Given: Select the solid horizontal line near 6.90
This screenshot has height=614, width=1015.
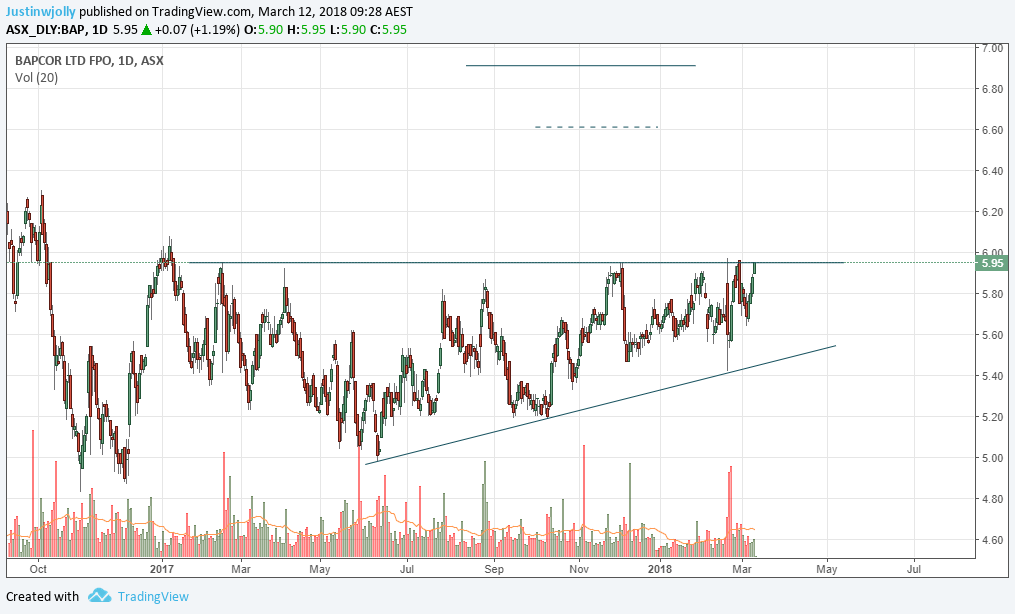Looking at the screenshot, I should click(x=581, y=65).
